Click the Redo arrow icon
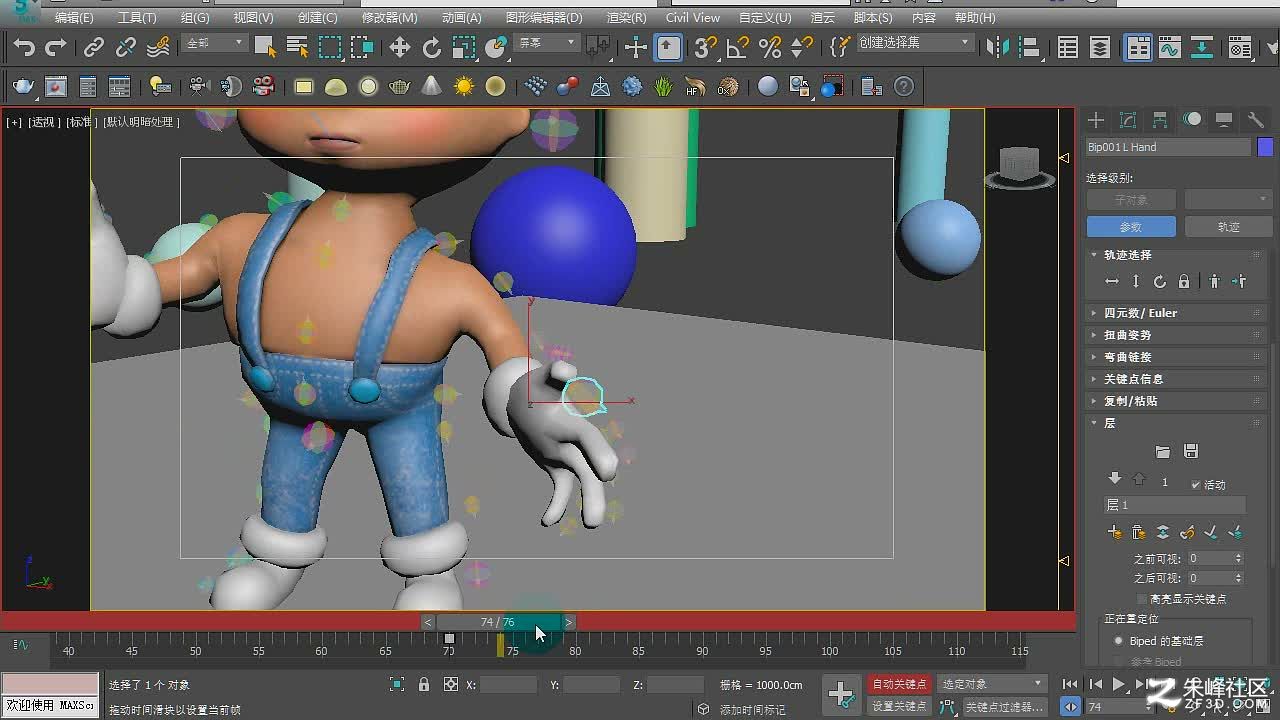The height and width of the screenshot is (720, 1280). 56,47
